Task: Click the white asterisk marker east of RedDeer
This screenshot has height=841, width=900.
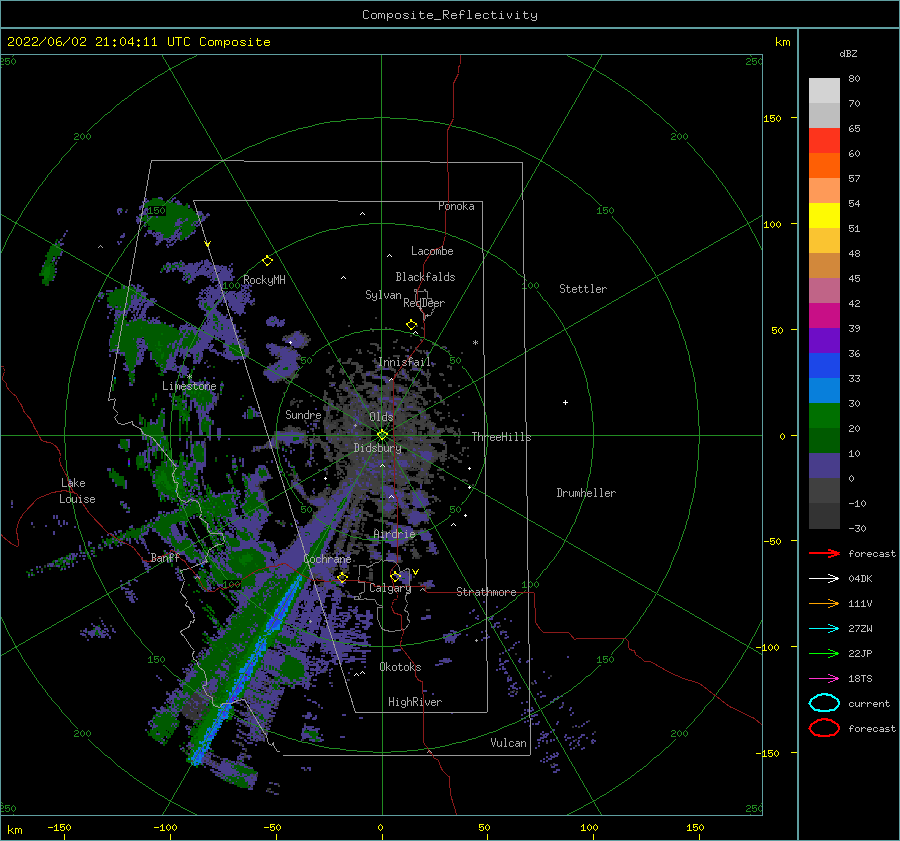Action: tap(475, 343)
